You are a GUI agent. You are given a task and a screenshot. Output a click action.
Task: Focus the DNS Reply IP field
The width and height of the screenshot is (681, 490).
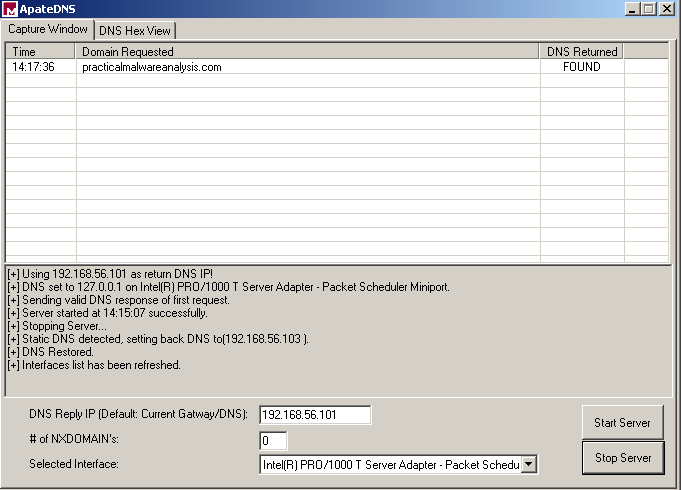point(314,415)
